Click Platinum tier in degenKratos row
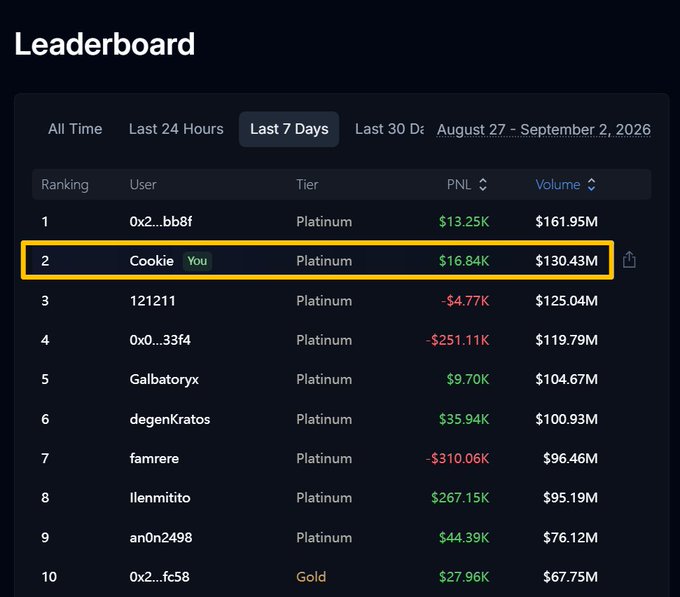The image size is (680, 597). [324, 419]
